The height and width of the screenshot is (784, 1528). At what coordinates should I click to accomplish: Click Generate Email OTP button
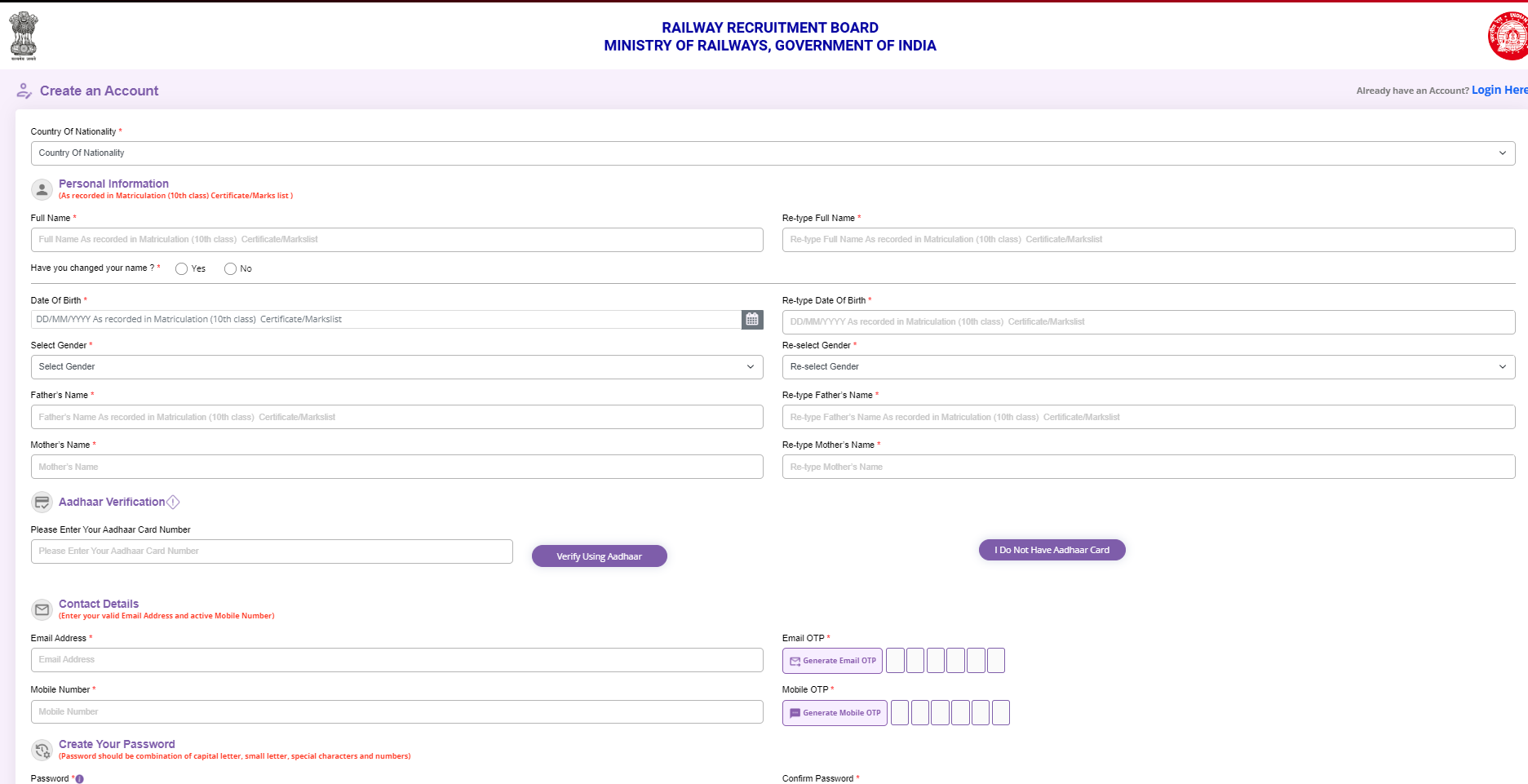[x=833, y=661]
